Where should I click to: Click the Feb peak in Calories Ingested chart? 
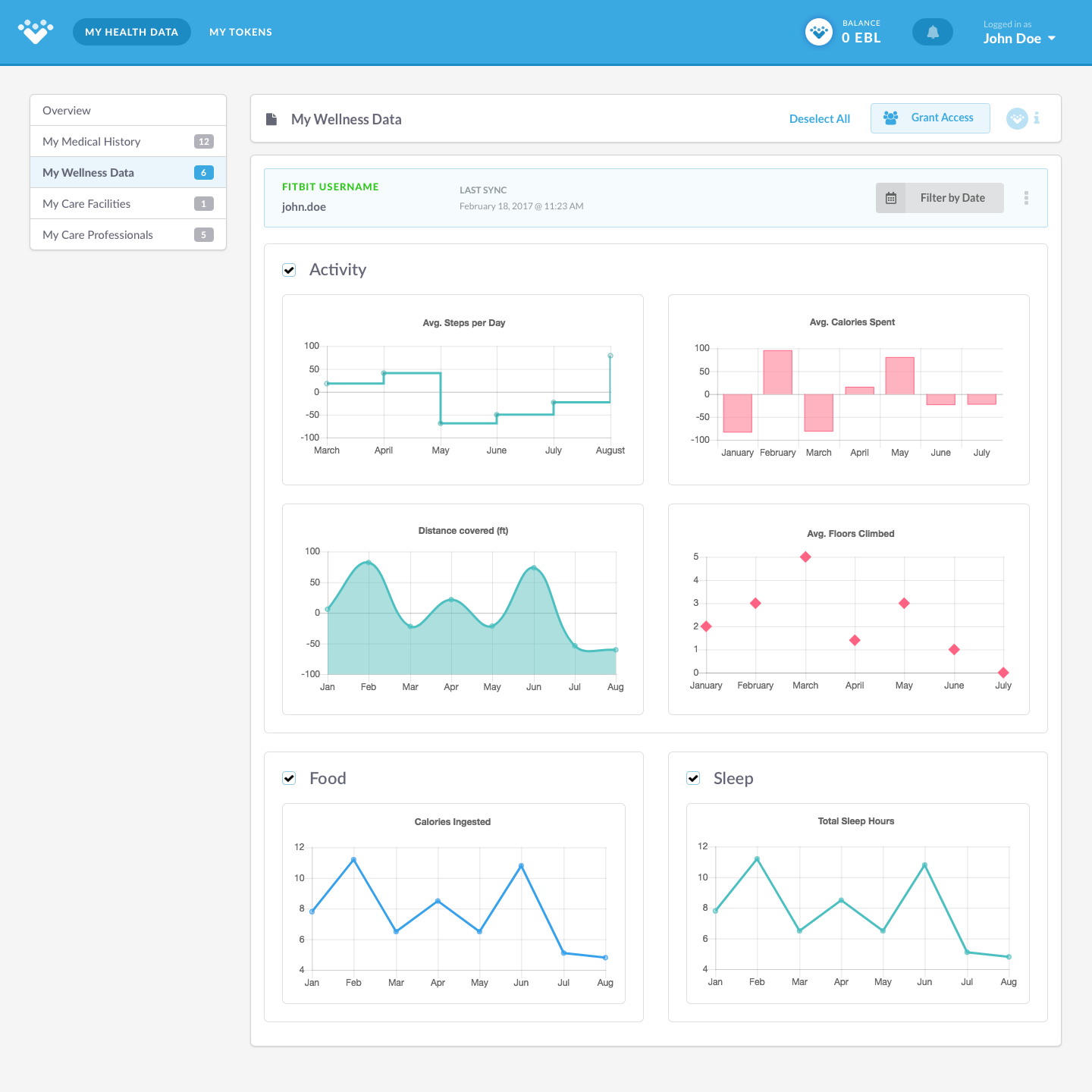click(354, 860)
